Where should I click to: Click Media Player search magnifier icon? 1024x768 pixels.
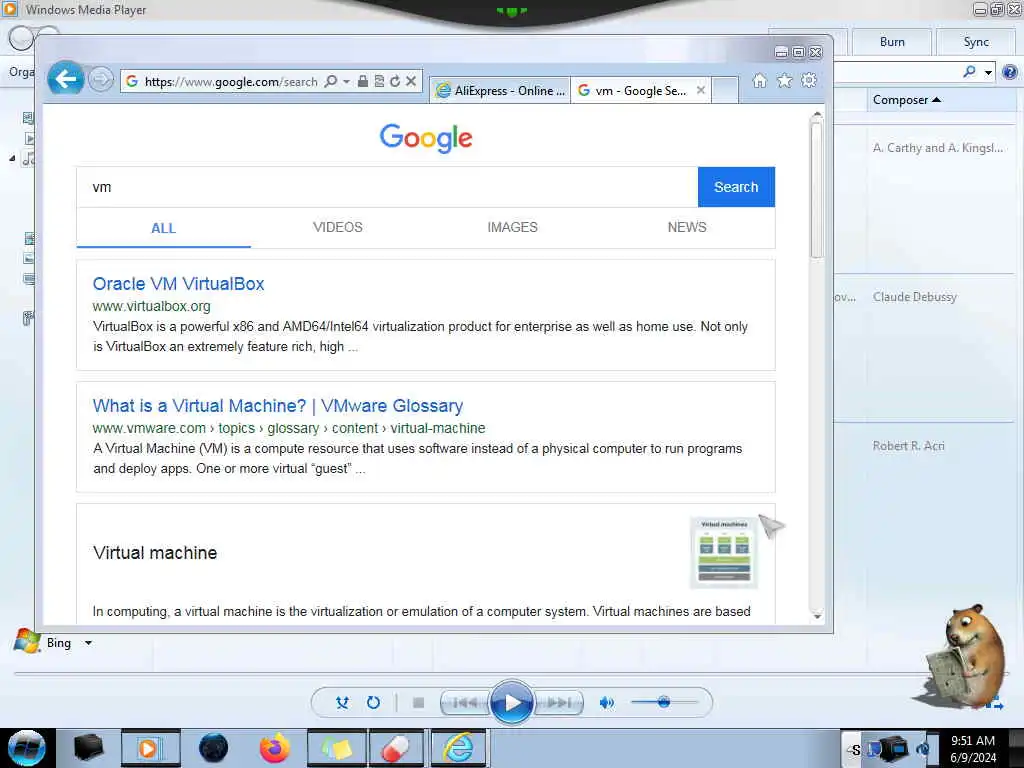[x=970, y=71]
